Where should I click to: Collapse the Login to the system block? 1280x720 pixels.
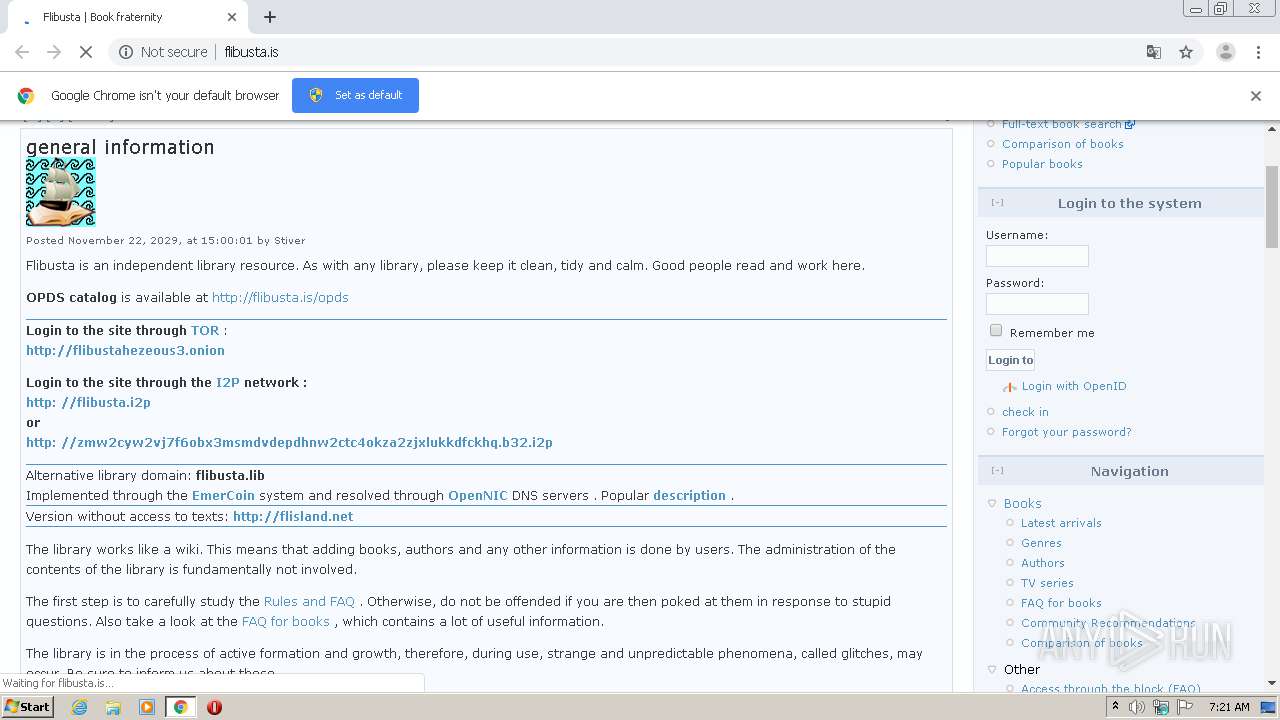pos(997,203)
